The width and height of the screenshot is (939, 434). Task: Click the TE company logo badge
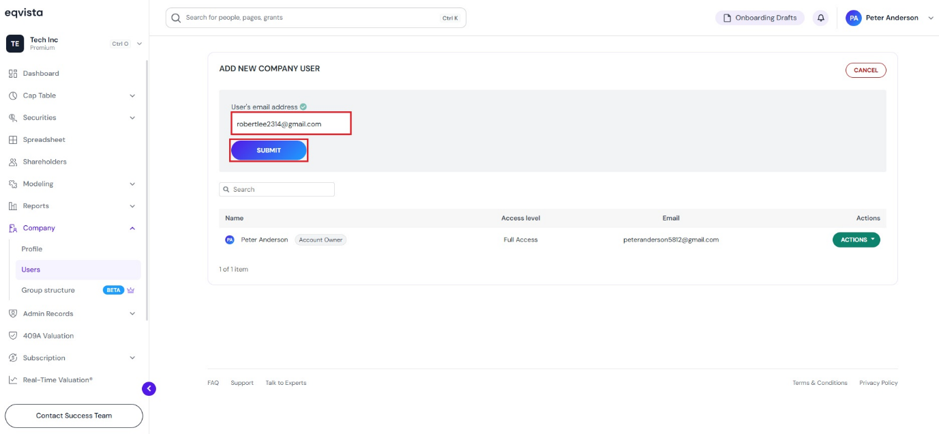tap(15, 44)
